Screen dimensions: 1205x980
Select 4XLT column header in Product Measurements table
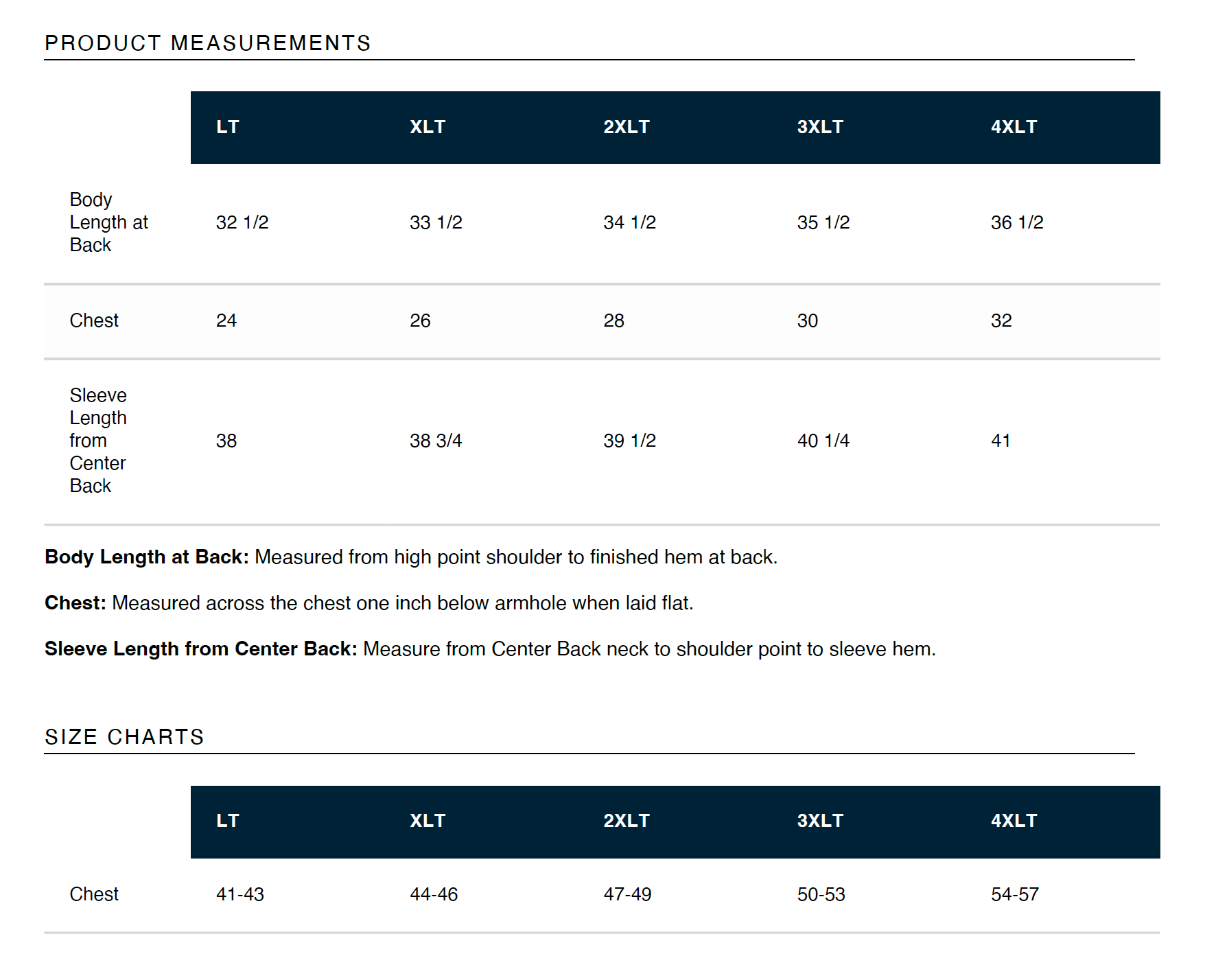1014,127
